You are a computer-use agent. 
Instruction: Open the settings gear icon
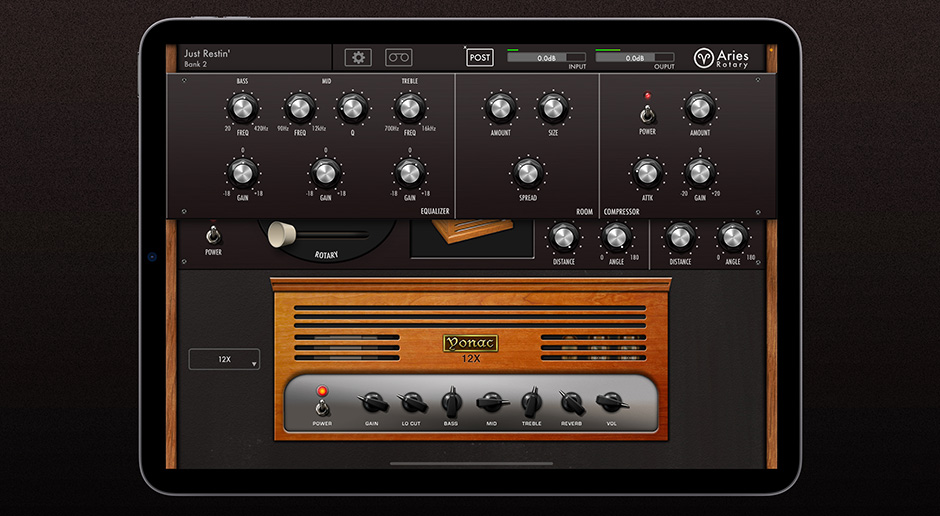[357, 58]
